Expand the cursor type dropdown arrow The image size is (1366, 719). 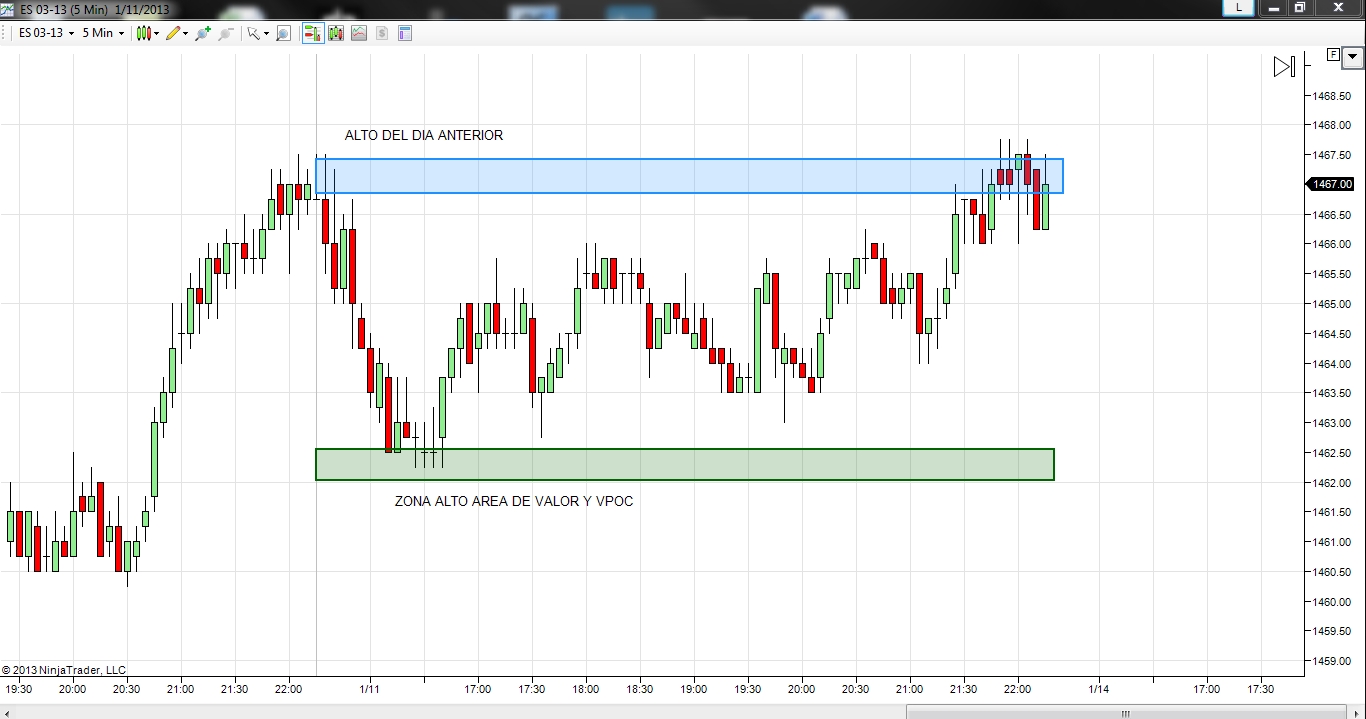pos(265,33)
